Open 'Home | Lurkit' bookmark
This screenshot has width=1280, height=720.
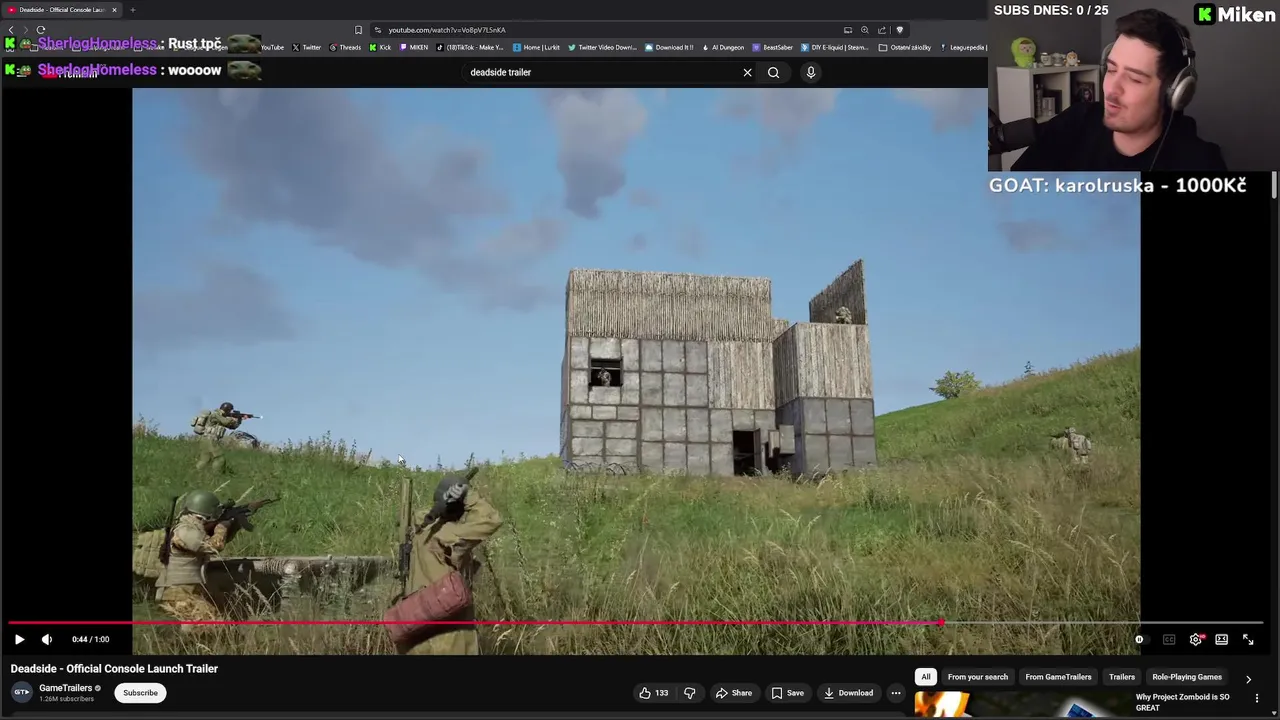[537, 47]
